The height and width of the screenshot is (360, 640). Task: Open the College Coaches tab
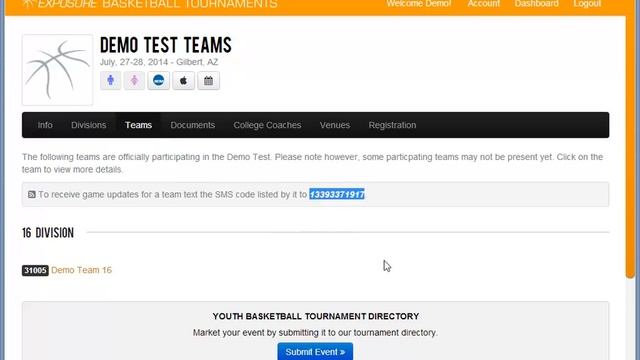267,125
